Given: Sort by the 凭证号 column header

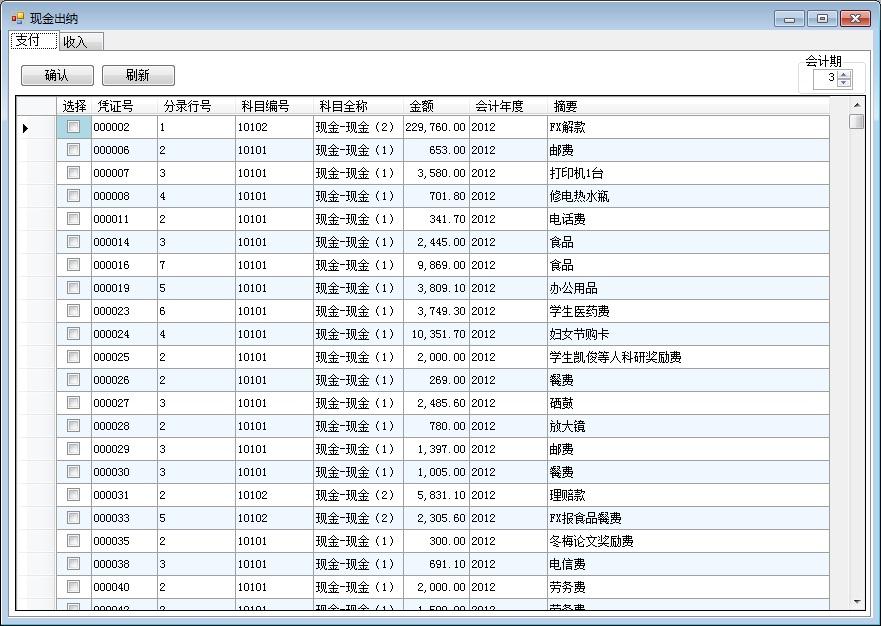Looking at the screenshot, I should [124, 106].
